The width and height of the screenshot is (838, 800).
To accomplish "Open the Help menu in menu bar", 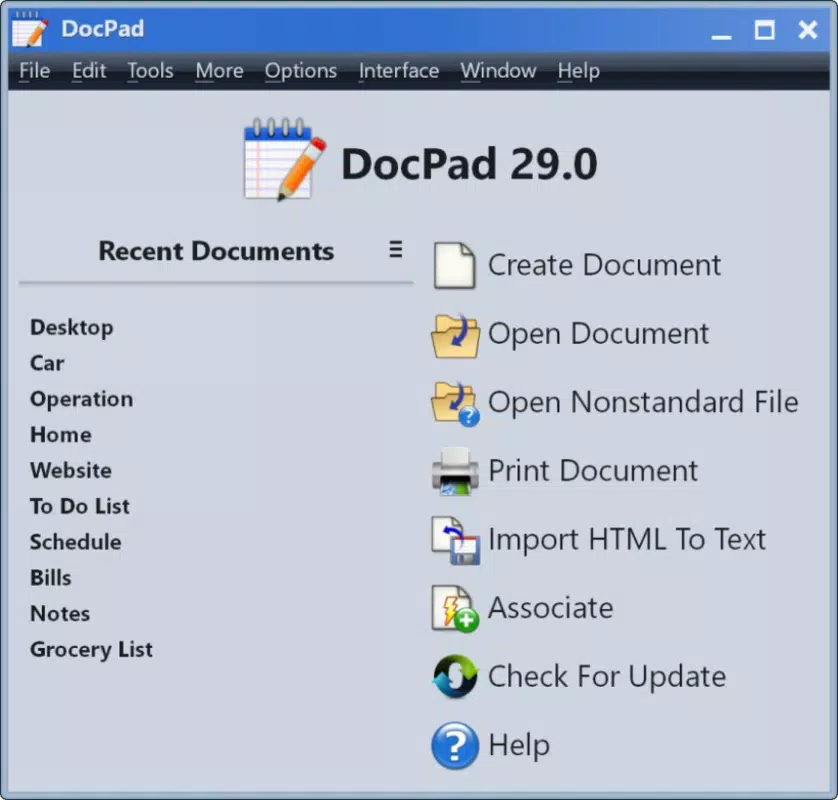I will click(x=579, y=71).
